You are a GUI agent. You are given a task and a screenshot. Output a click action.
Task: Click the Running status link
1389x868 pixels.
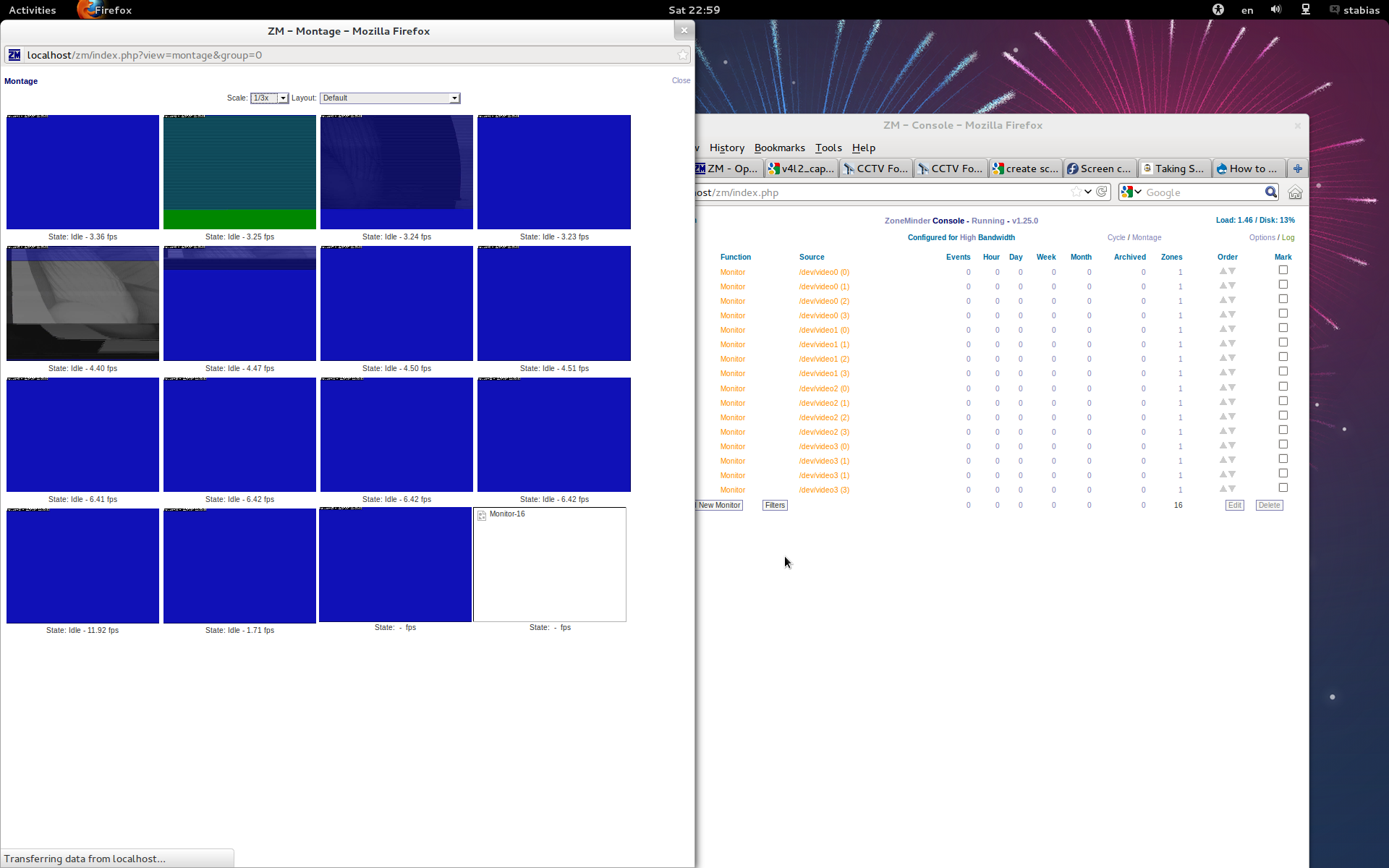coord(987,221)
